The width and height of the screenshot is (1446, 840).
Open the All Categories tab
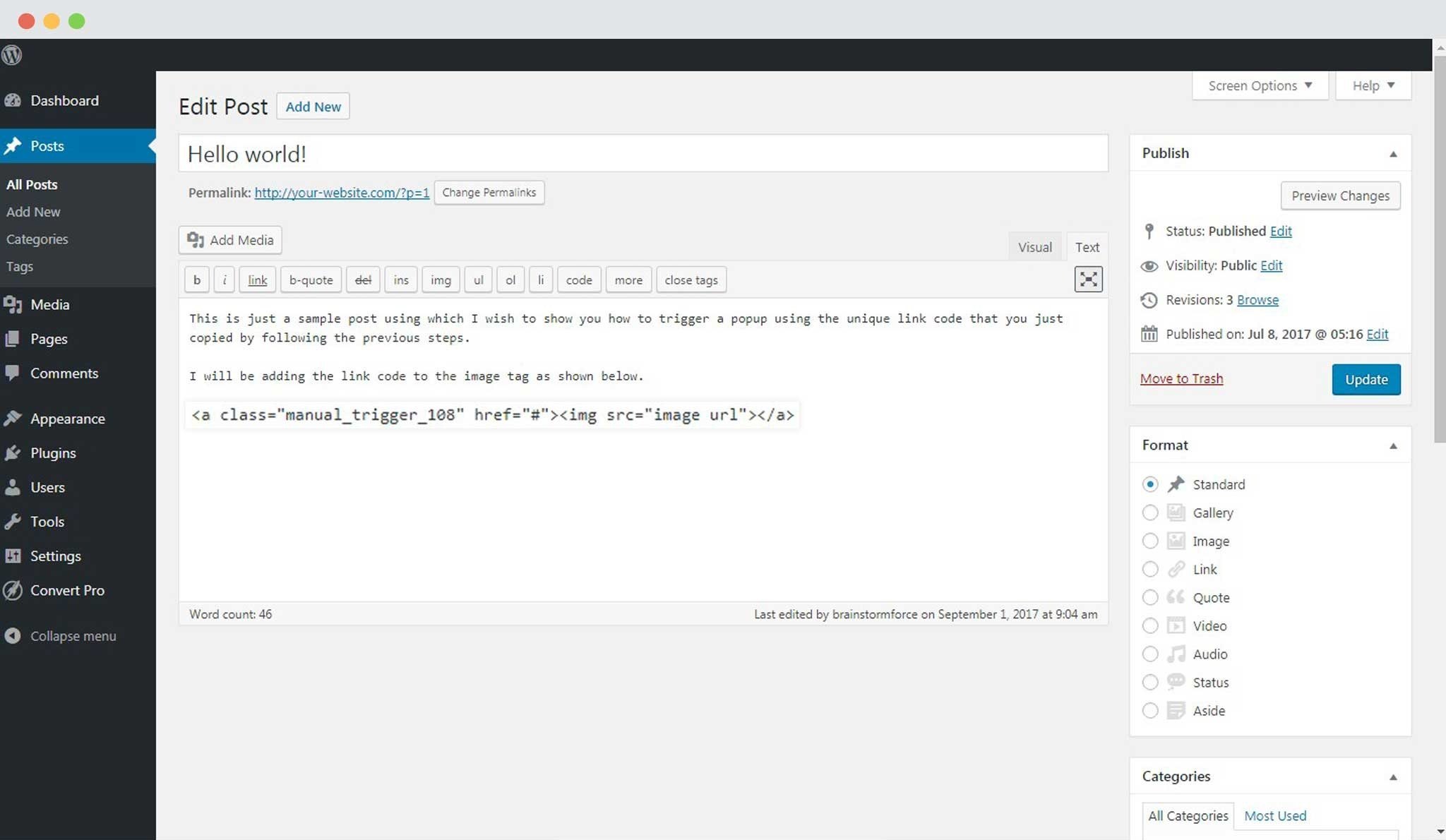coord(1188,816)
